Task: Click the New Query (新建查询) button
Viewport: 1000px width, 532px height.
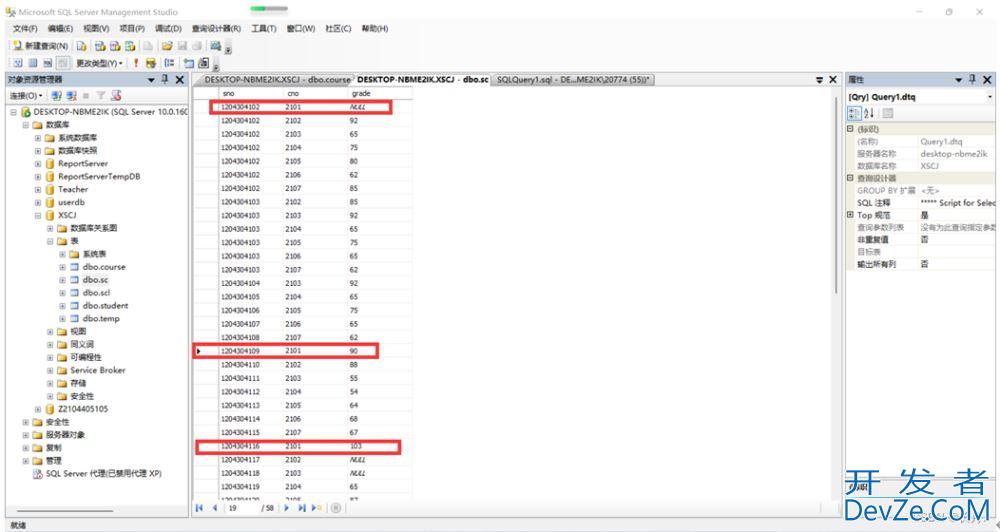Action: point(40,46)
